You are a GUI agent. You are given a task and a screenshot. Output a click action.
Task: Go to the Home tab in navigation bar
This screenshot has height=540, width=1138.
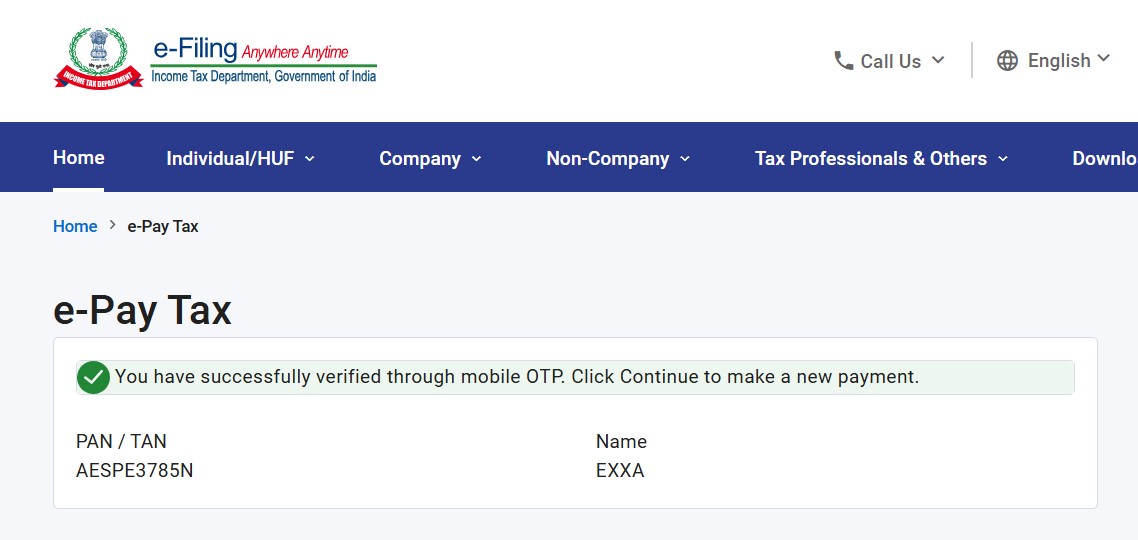coord(78,157)
